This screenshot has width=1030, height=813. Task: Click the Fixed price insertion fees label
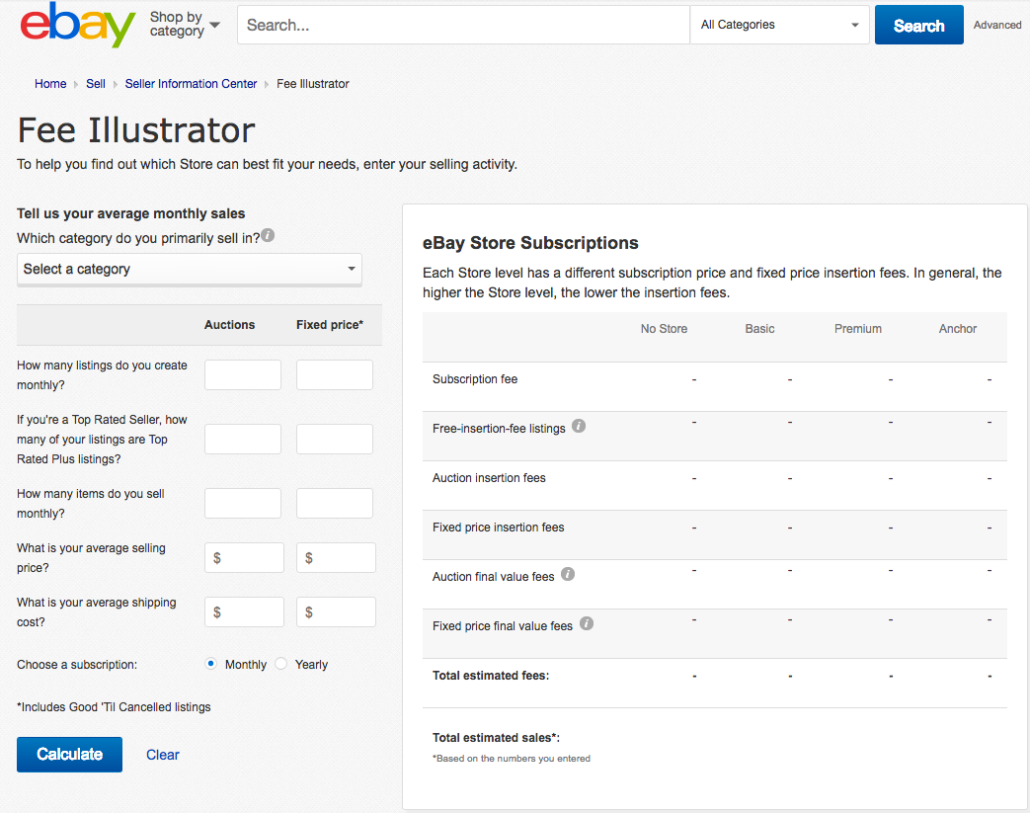(x=498, y=527)
